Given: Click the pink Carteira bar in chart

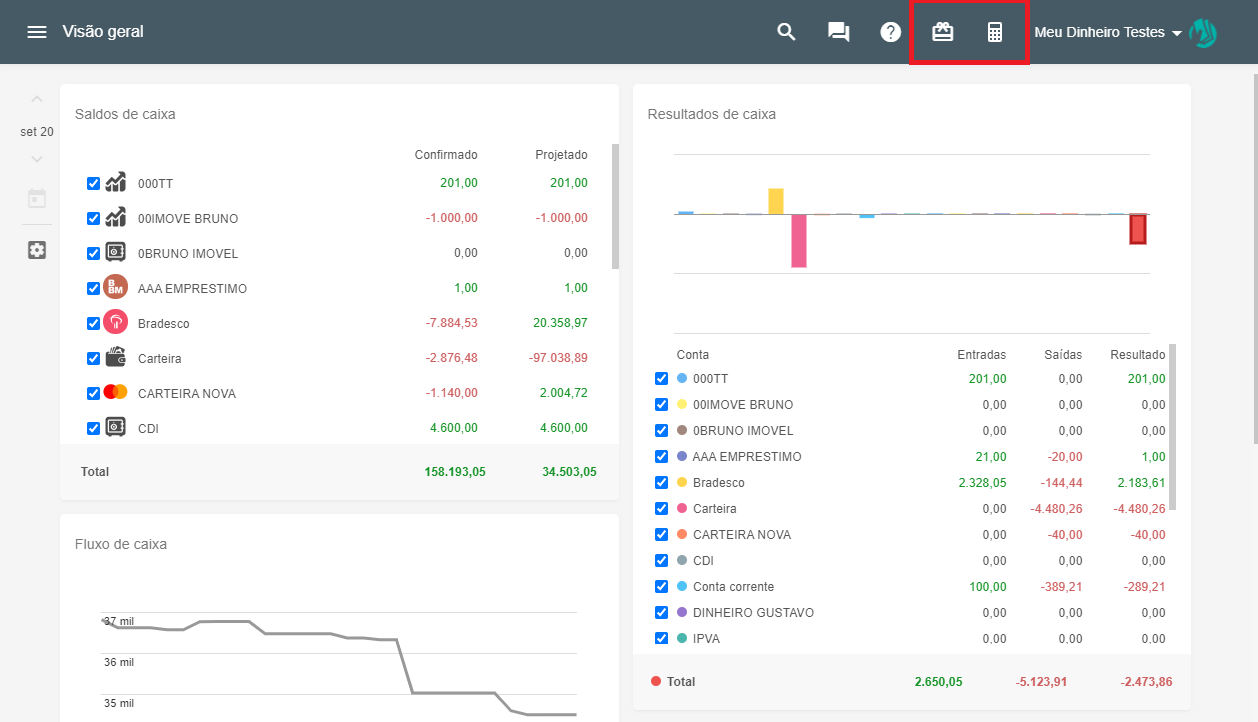Looking at the screenshot, I should (799, 240).
